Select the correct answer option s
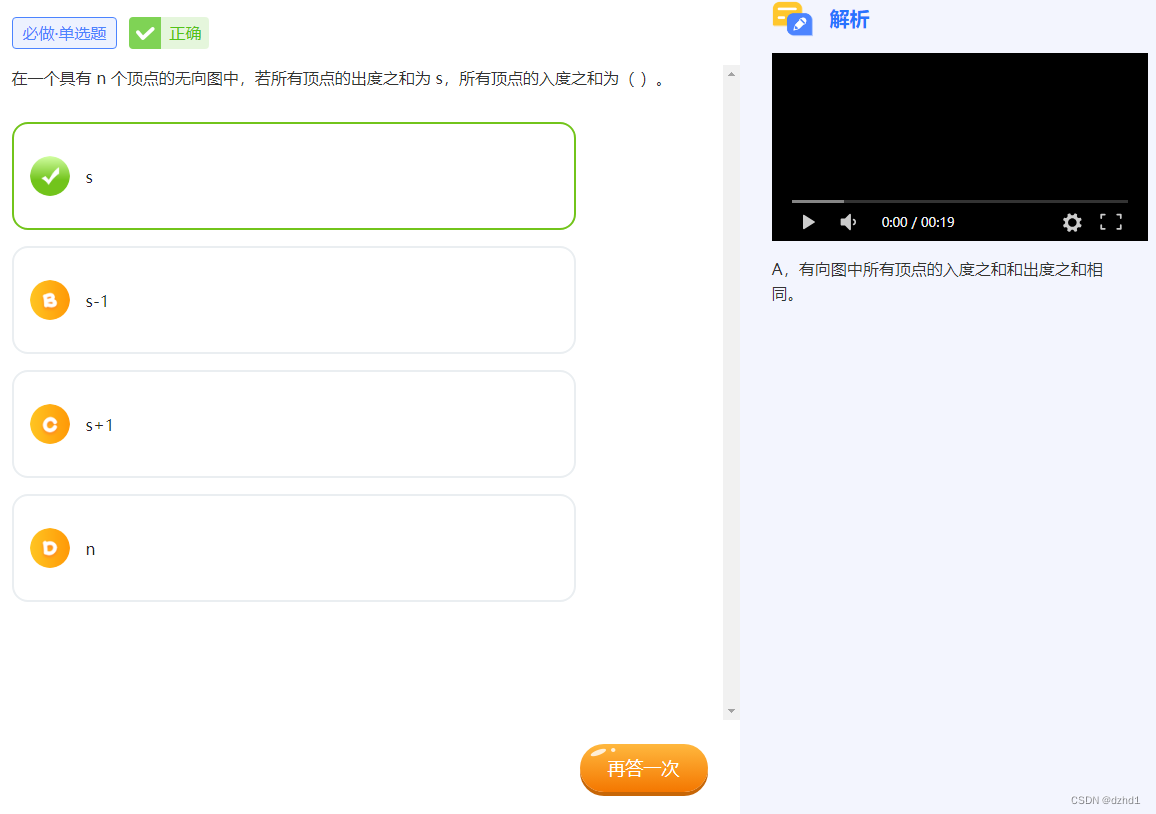The height and width of the screenshot is (814, 1156). [293, 176]
